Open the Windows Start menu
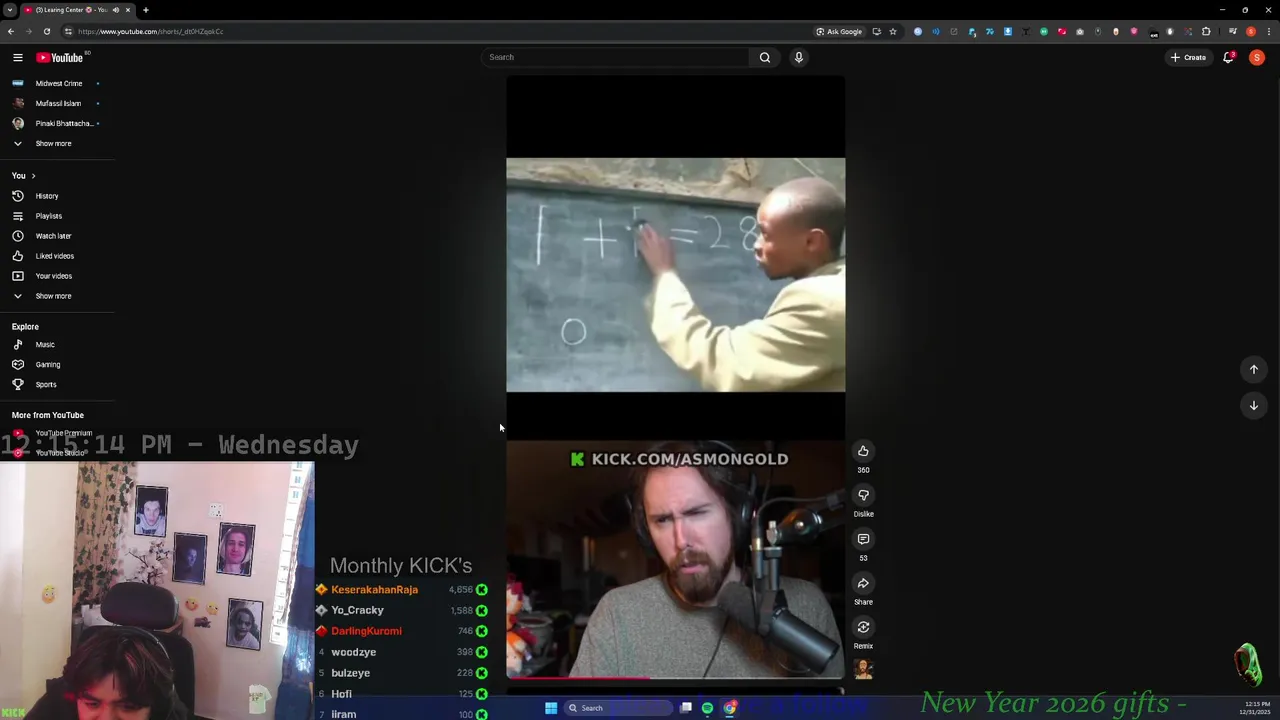This screenshot has width=1280, height=720. pos(550,708)
